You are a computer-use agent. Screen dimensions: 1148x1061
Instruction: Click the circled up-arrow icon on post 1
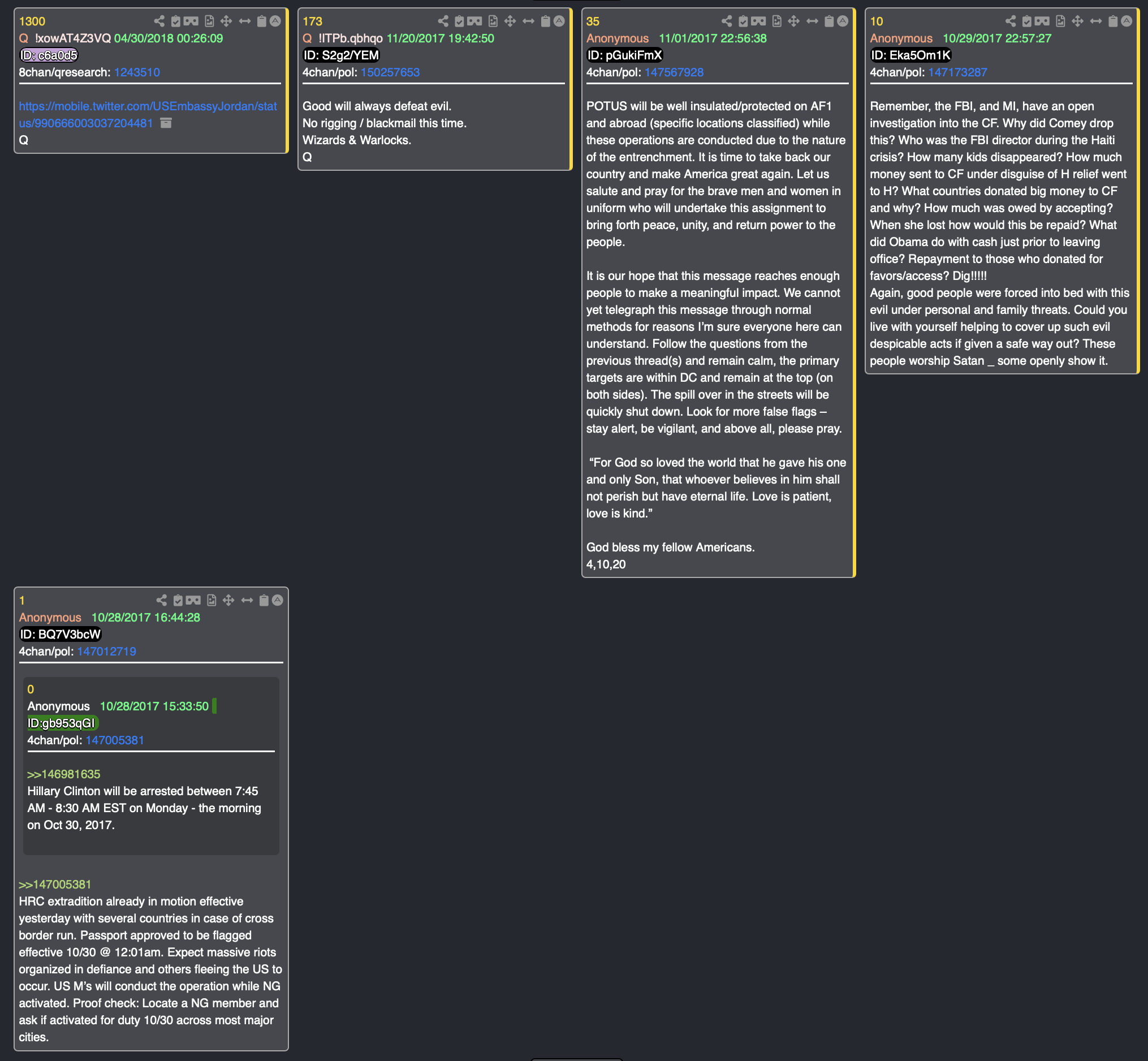[278, 600]
